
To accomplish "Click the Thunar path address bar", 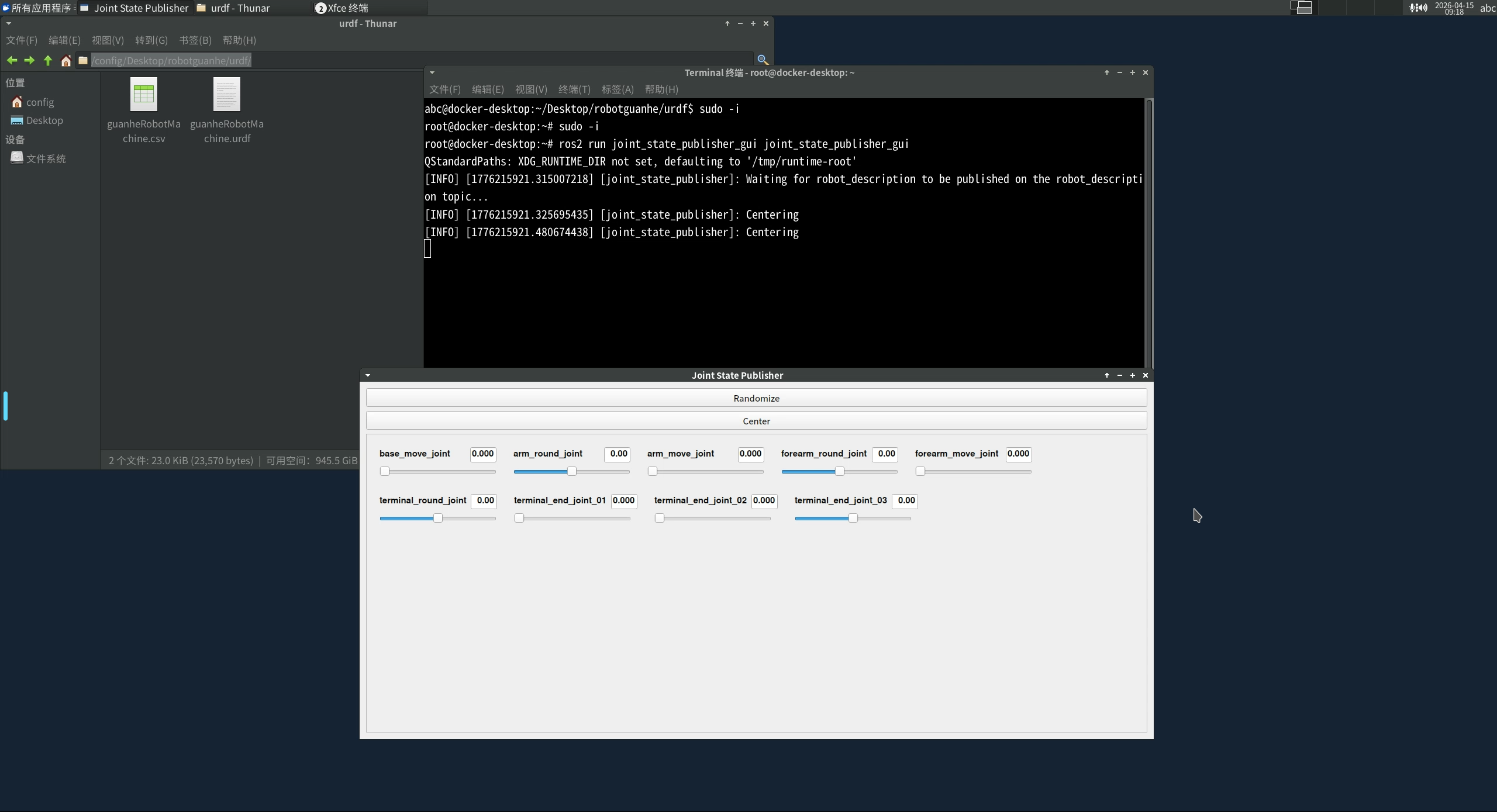I will [415, 60].
